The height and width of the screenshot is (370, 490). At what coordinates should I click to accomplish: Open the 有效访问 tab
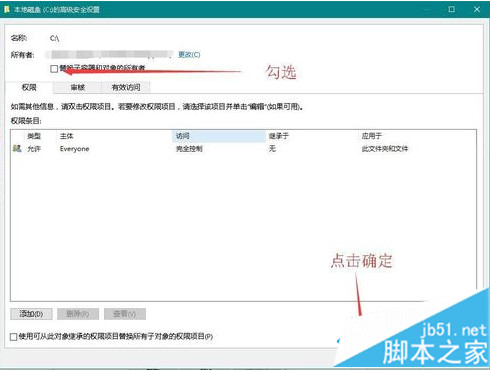pos(126,87)
